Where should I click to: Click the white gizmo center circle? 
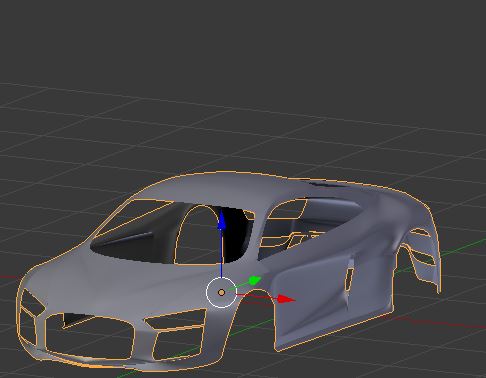click(221, 292)
